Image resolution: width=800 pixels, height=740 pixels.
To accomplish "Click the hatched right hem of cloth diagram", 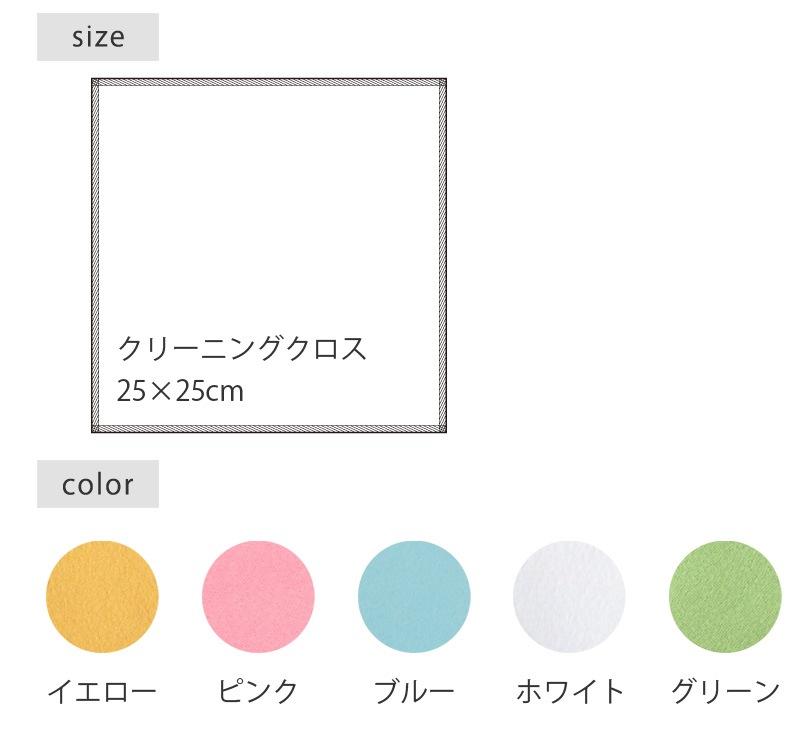I will (x=442, y=255).
